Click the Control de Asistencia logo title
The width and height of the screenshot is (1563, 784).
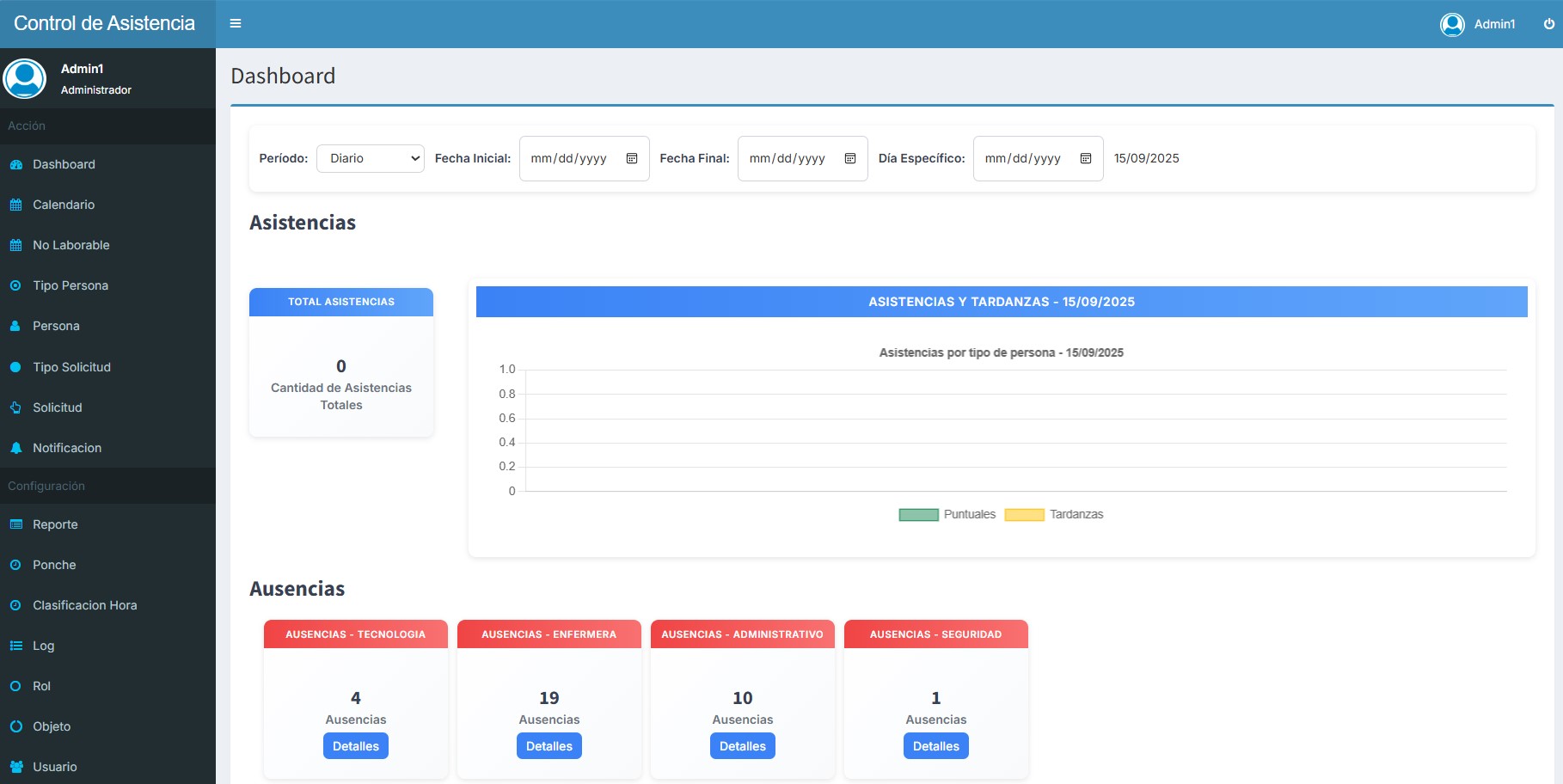105,23
